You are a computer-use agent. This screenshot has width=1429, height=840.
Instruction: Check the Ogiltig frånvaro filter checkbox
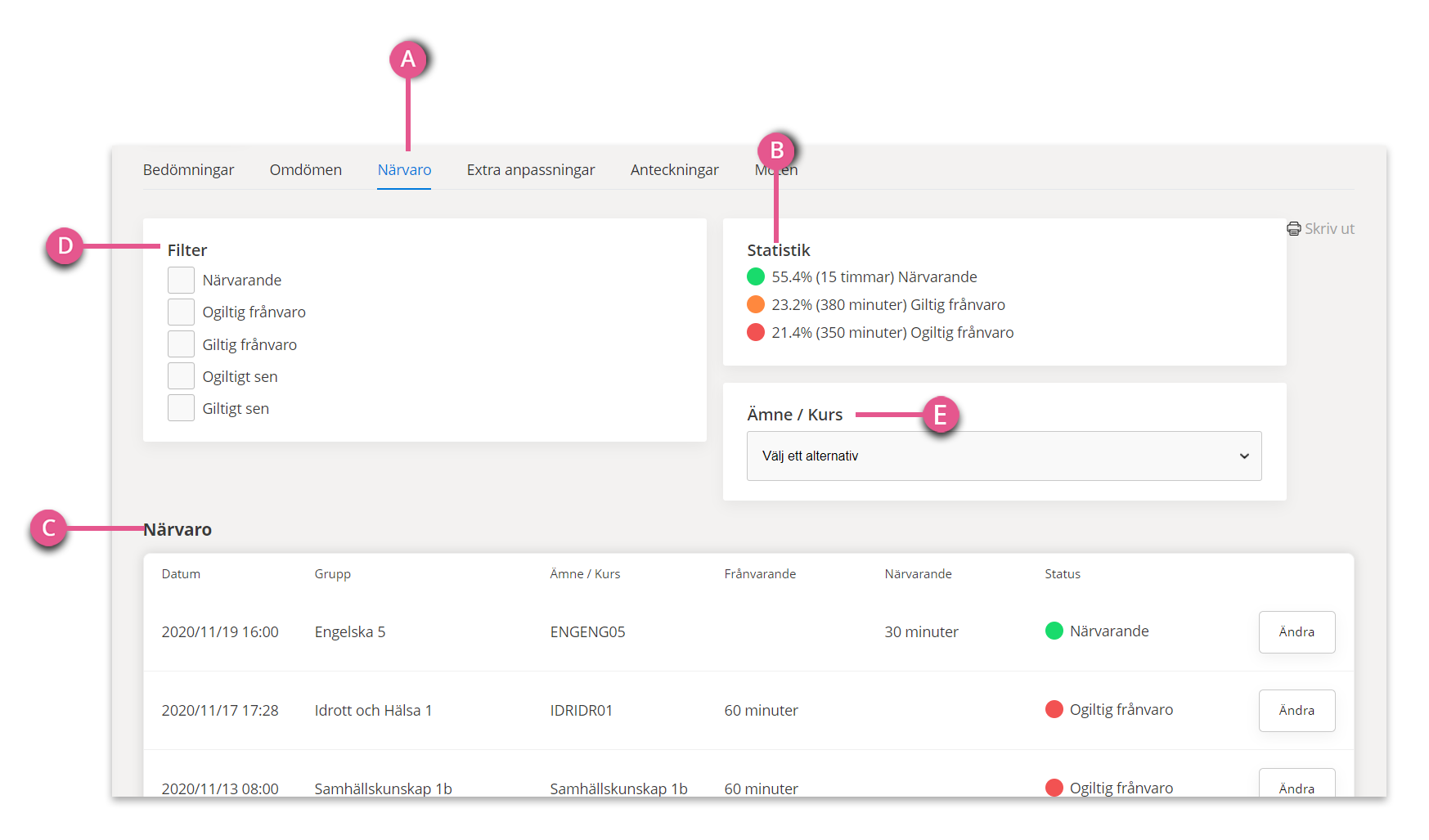tap(181, 312)
